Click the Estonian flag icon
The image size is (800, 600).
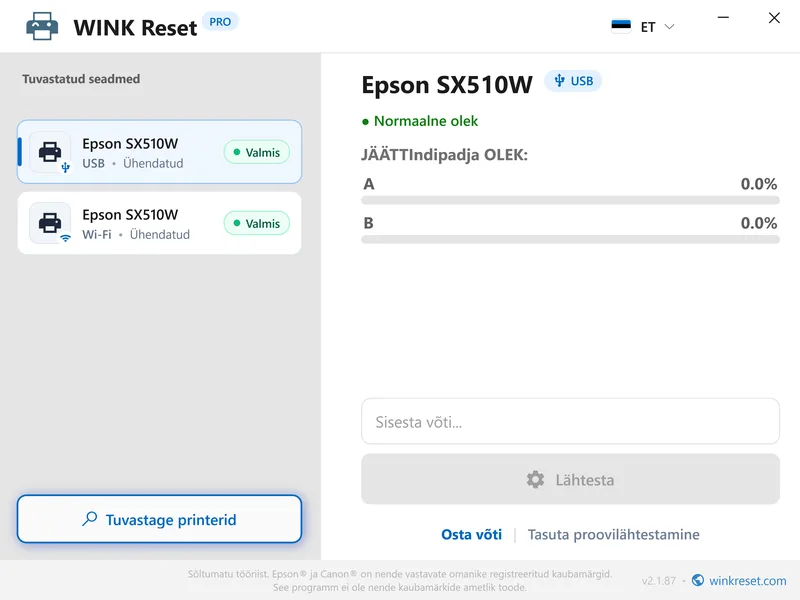coord(621,26)
